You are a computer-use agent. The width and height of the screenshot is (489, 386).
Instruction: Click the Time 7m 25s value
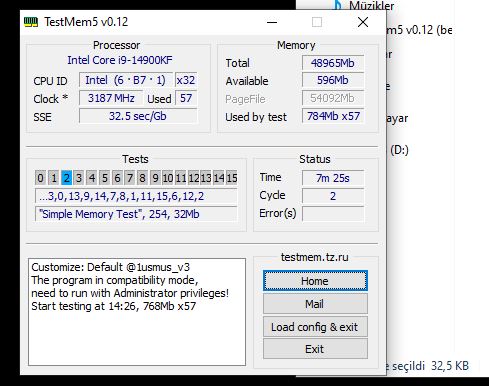[333, 178]
